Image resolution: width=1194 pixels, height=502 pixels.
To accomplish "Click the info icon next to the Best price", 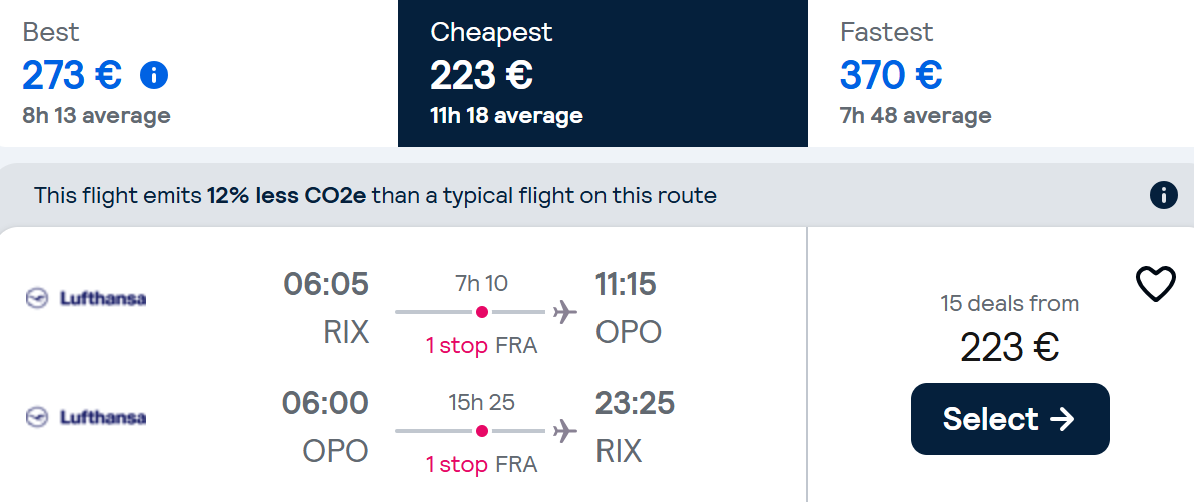I will tap(154, 75).
